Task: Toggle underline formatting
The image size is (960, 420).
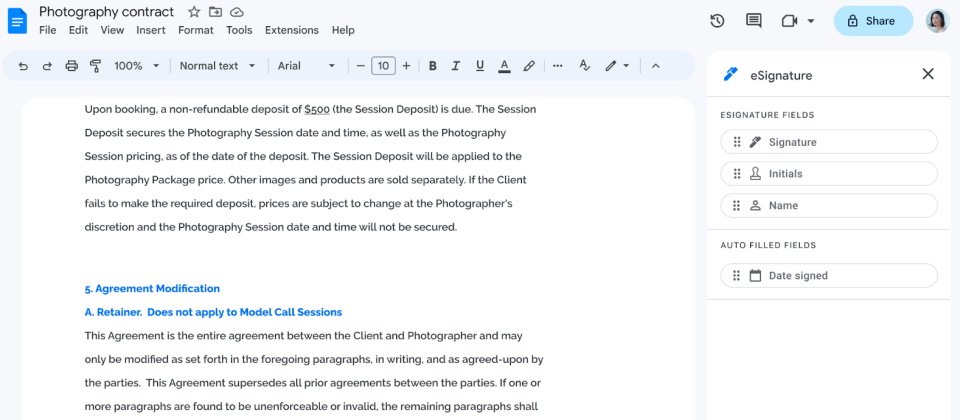Action: [480, 66]
